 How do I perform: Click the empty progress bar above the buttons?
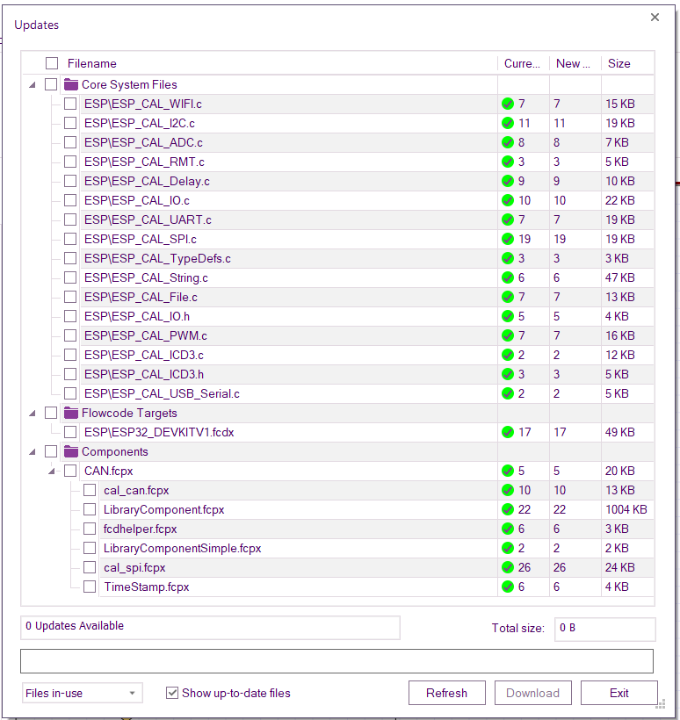pyautogui.click(x=336, y=661)
